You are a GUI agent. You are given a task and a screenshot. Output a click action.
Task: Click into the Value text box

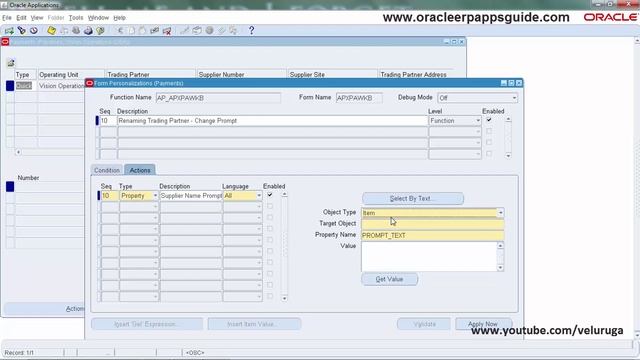[x=429, y=256]
